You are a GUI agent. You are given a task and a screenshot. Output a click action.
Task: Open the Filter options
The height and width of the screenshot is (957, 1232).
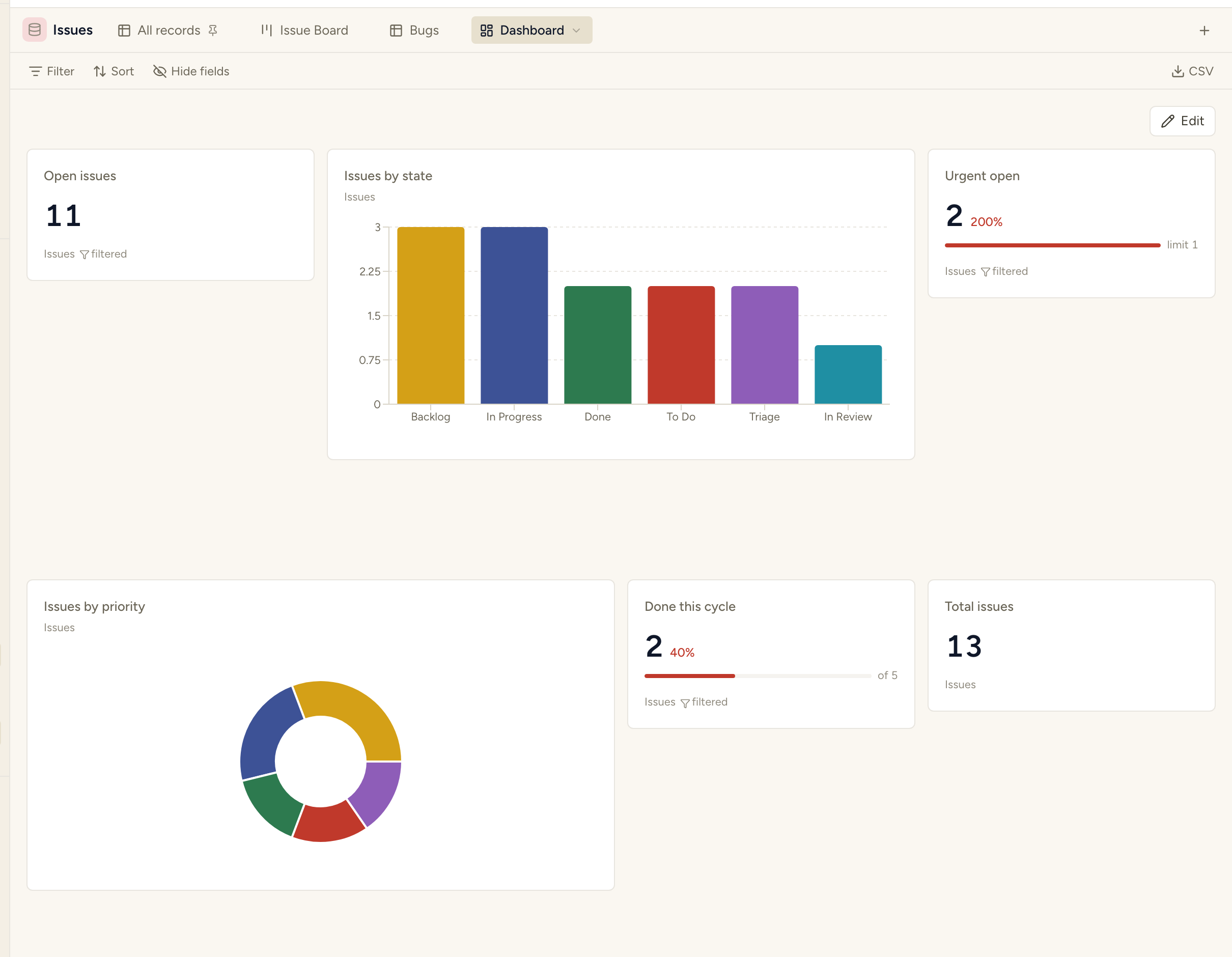pyautogui.click(x=52, y=72)
